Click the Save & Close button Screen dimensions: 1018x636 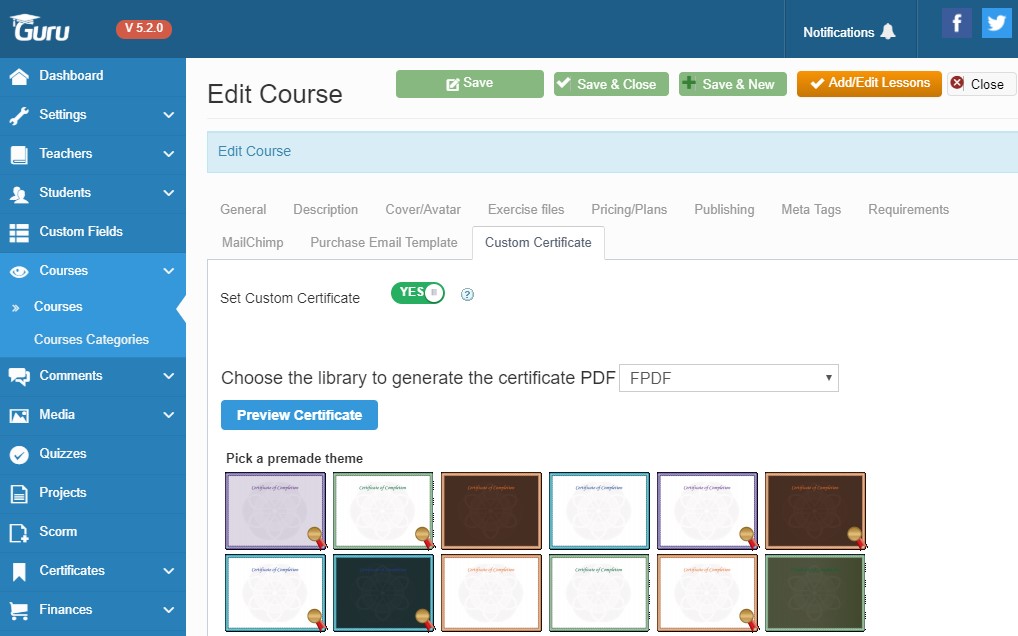pos(606,84)
